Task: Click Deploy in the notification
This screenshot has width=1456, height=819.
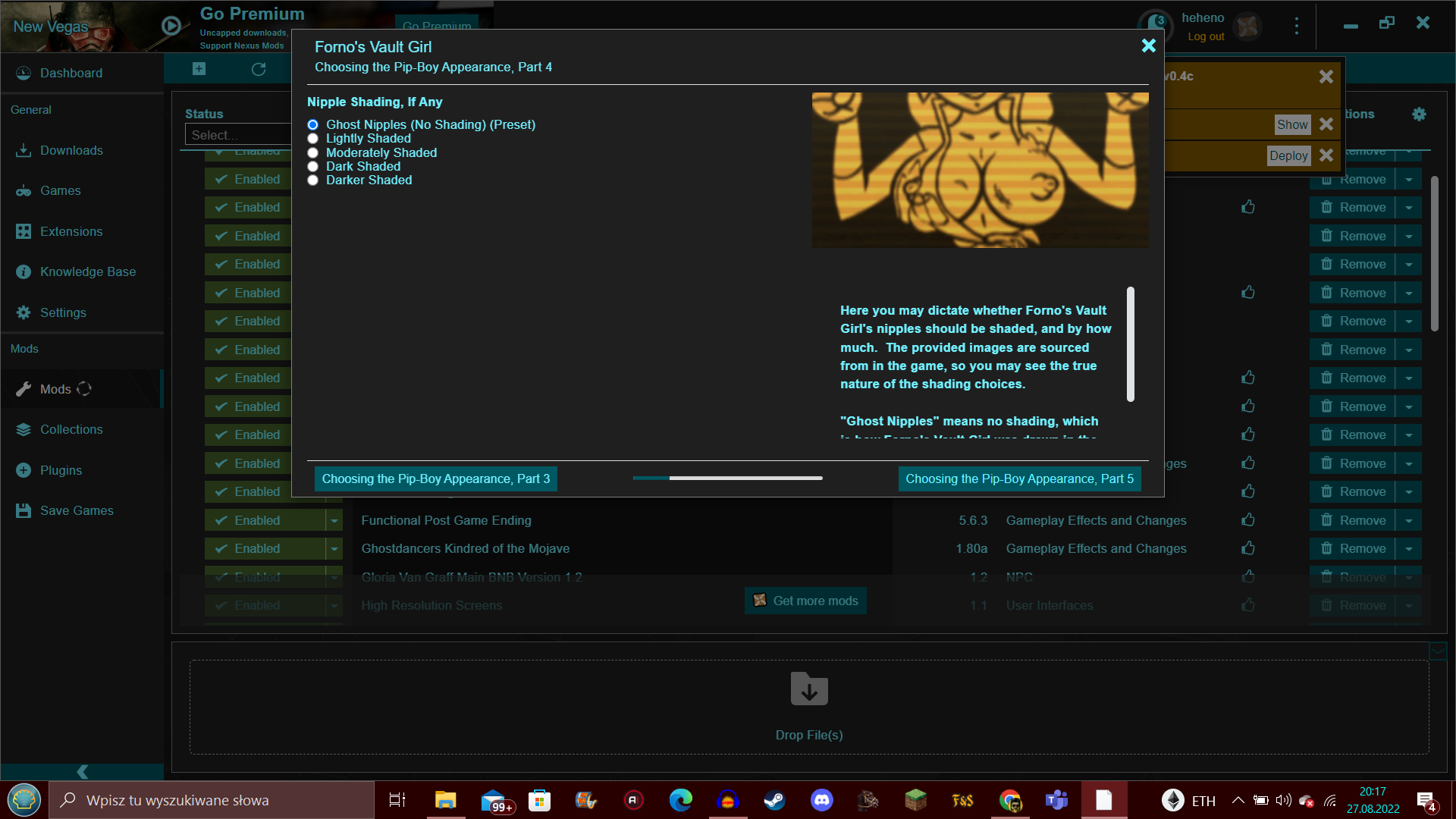Action: pos(1288,155)
